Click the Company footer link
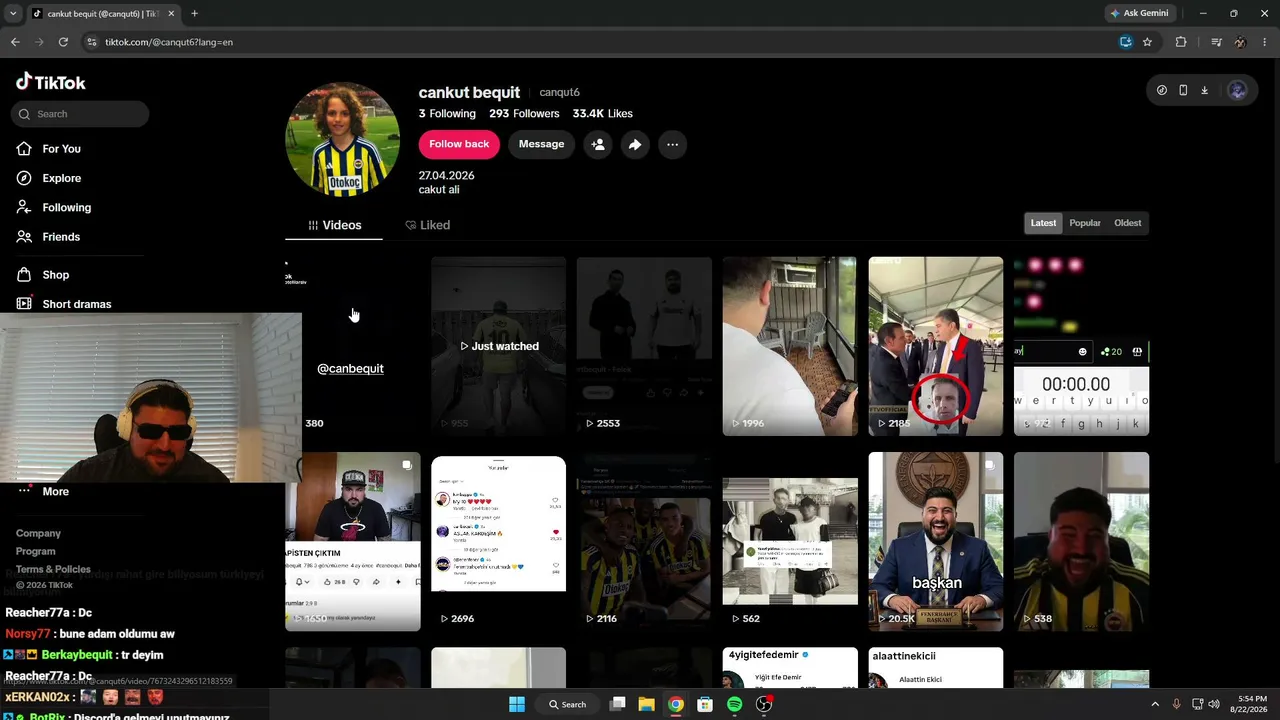 point(38,534)
